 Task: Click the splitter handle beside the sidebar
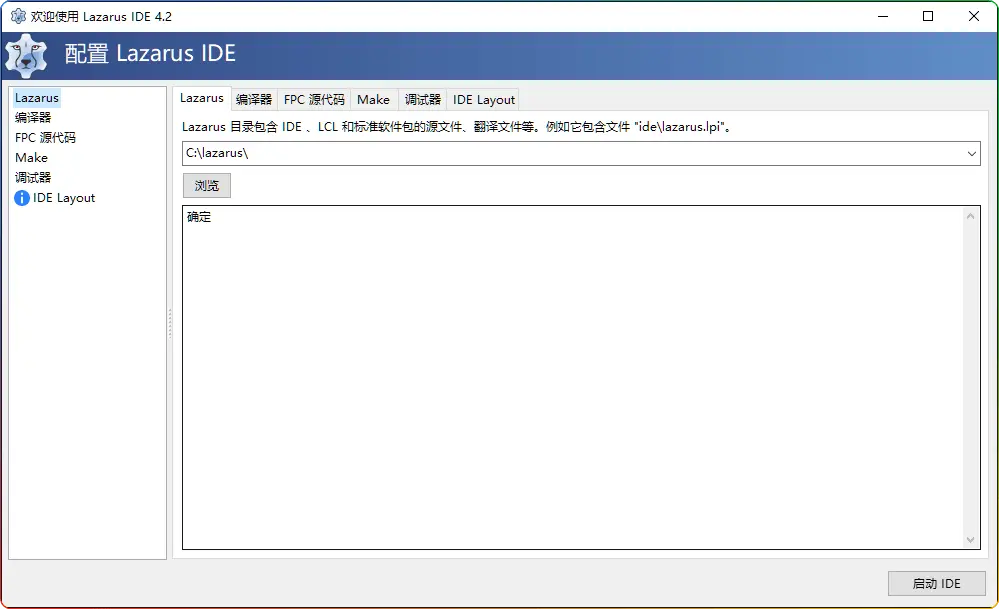[x=169, y=324]
